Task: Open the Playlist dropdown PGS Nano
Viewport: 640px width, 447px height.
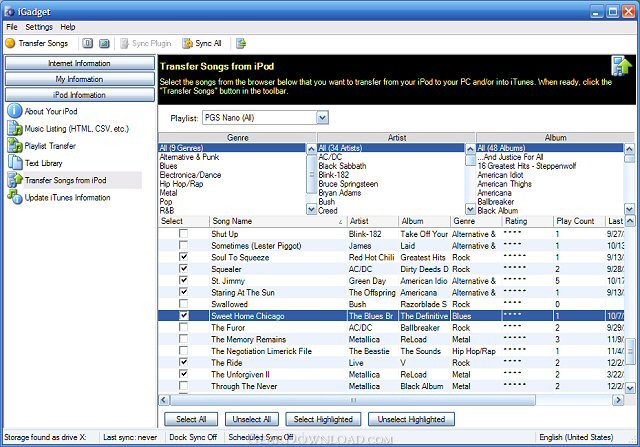Action: click(x=321, y=118)
